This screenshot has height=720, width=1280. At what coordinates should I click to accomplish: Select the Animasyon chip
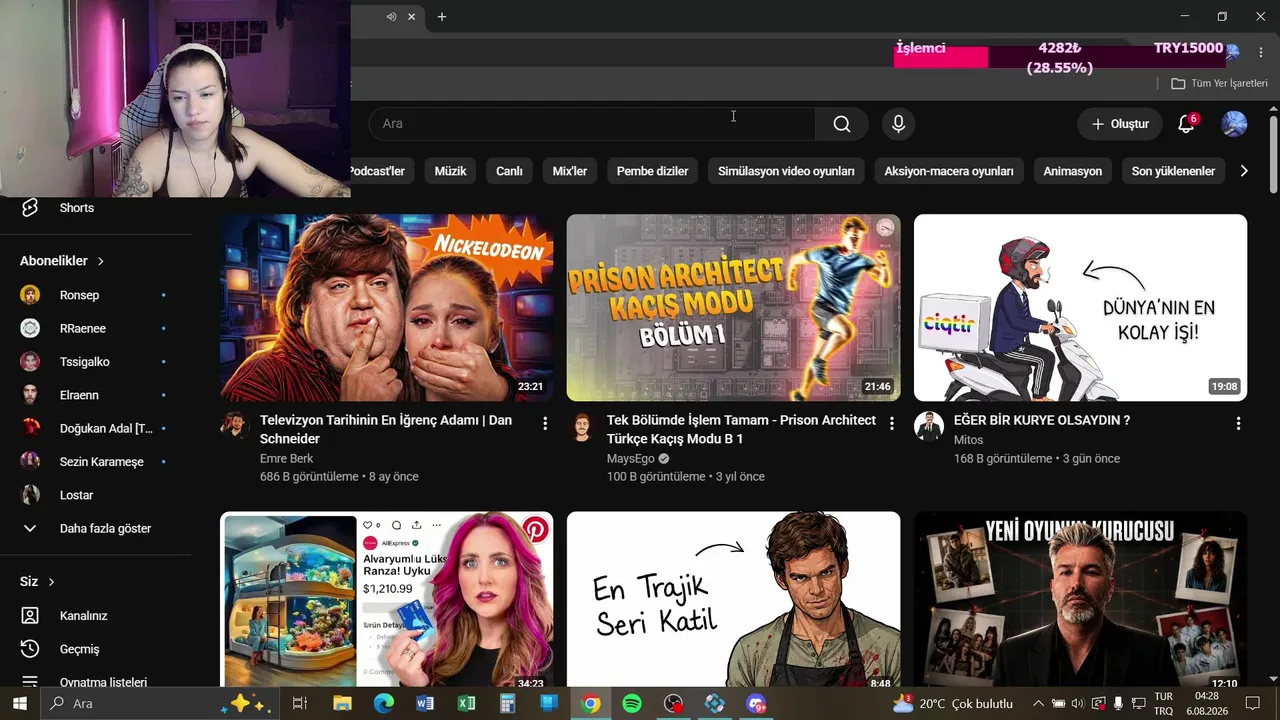[x=1072, y=171]
